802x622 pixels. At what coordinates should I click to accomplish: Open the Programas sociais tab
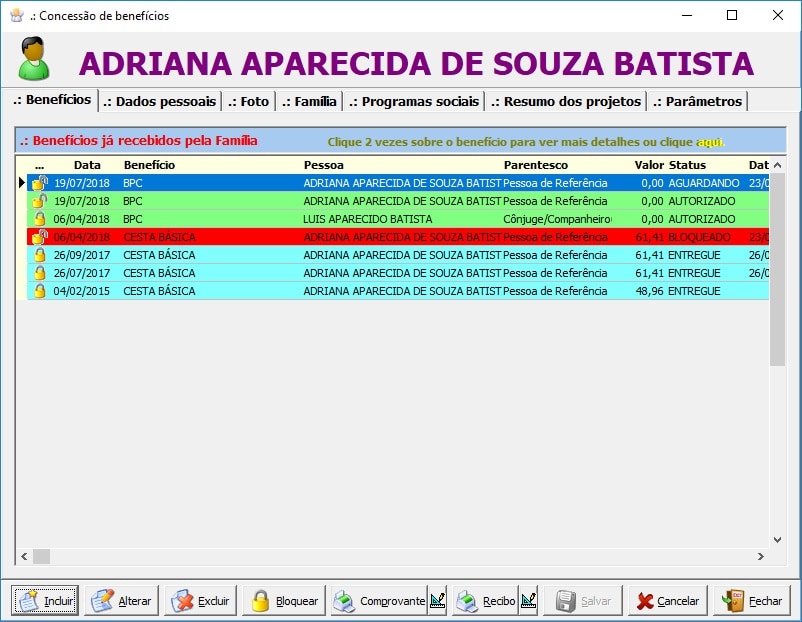414,101
